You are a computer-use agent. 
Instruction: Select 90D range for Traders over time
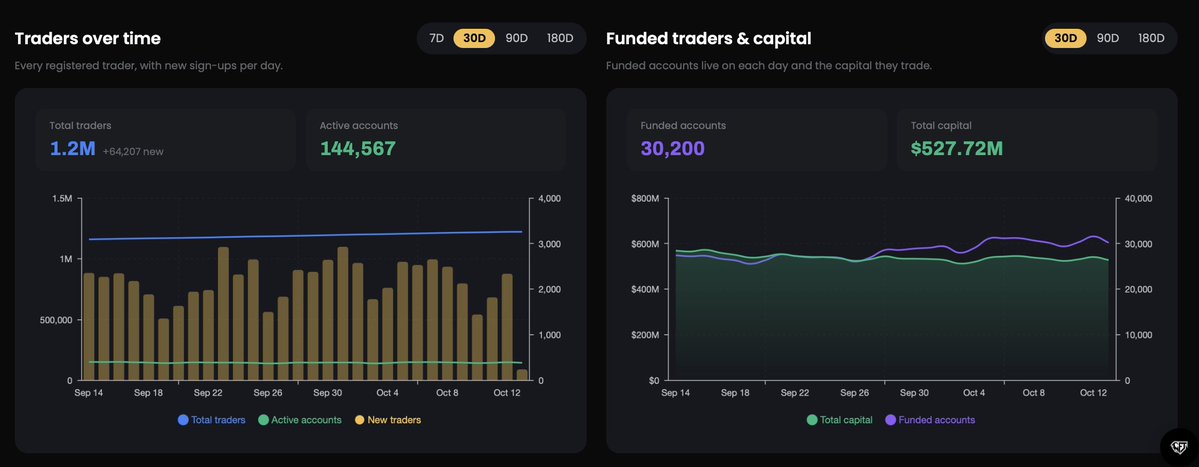[516, 38]
